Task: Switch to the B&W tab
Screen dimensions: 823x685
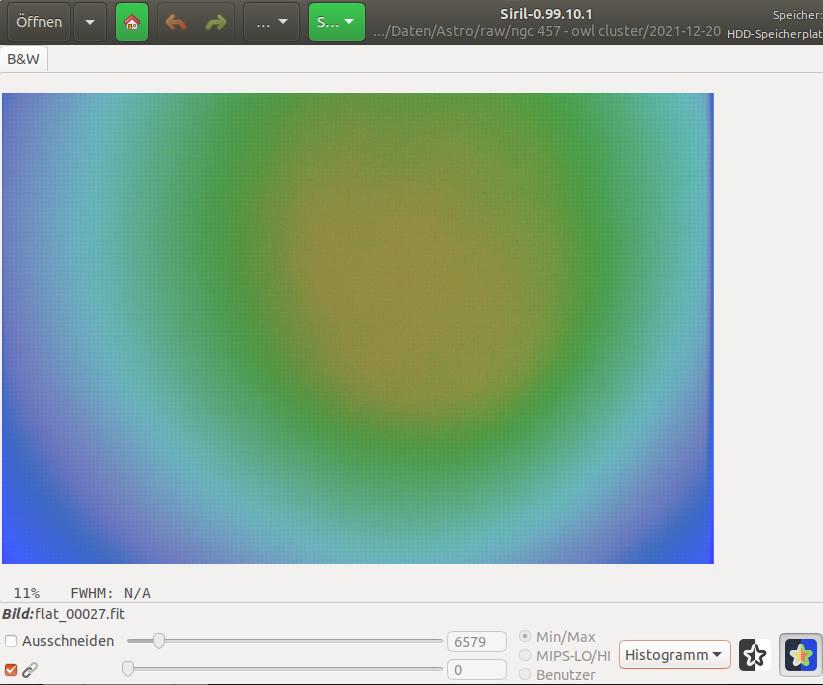Action: (x=24, y=59)
